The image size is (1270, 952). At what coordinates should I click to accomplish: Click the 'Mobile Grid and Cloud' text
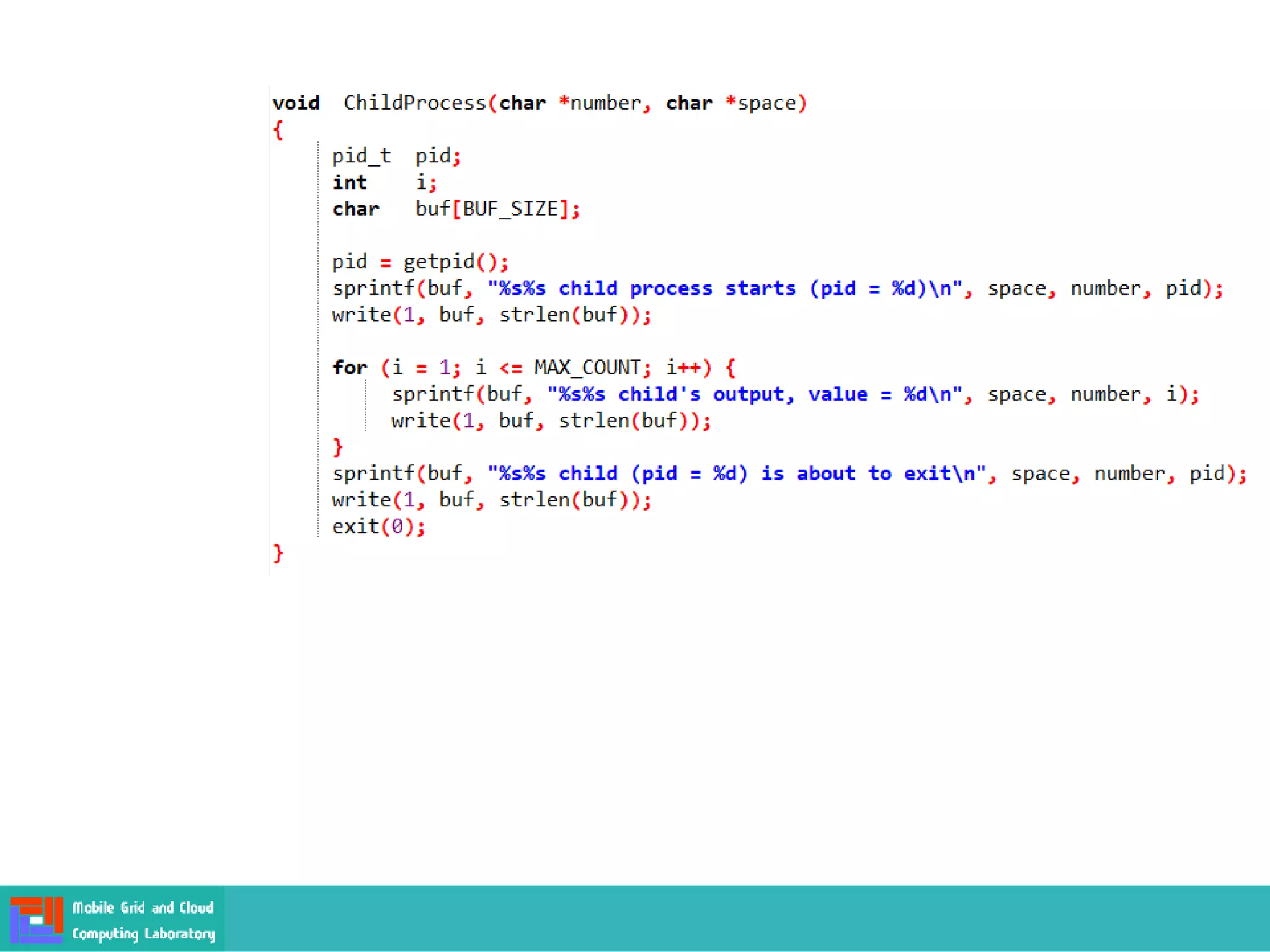coord(143,907)
